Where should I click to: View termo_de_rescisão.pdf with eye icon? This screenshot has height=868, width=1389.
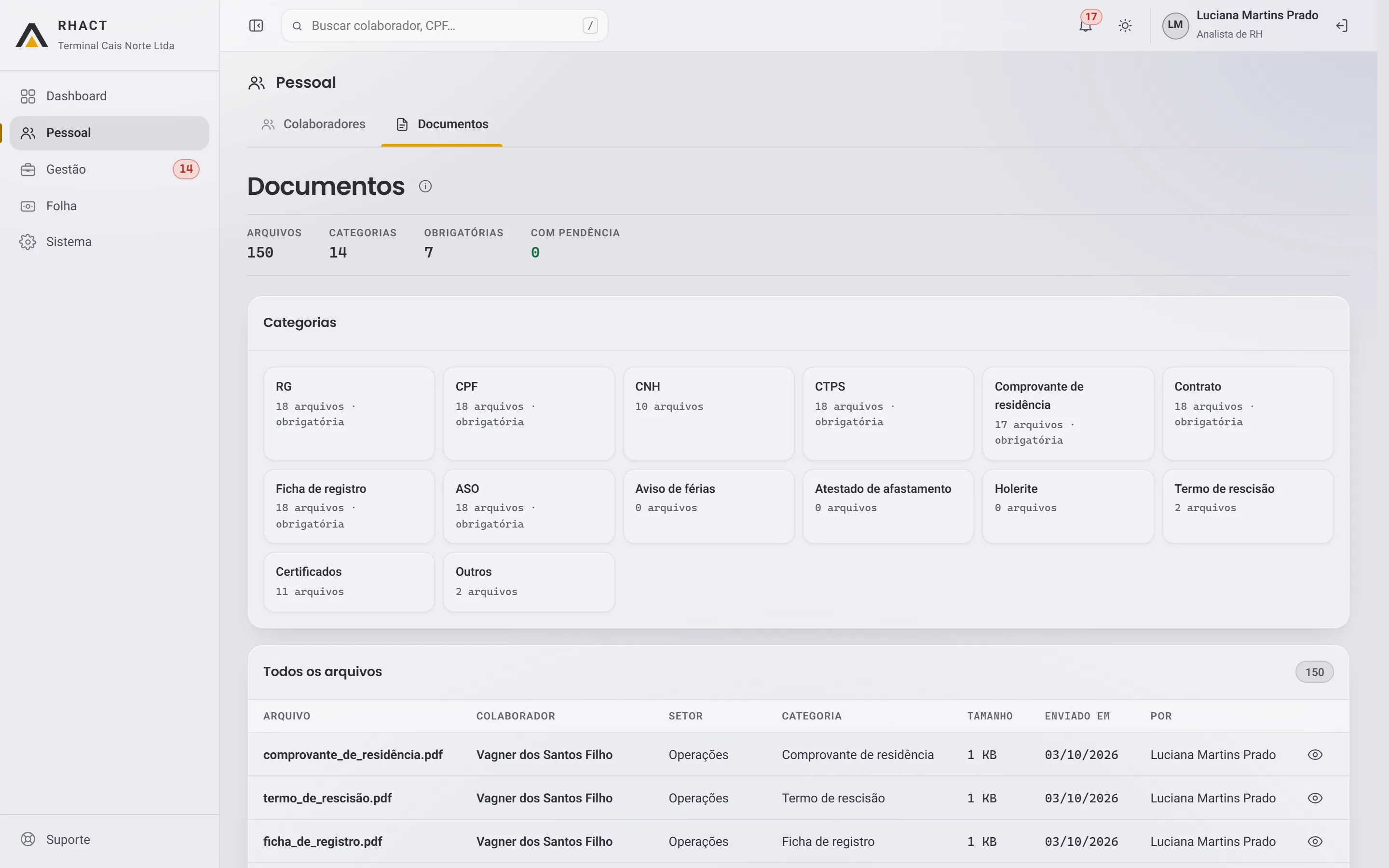coord(1314,798)
